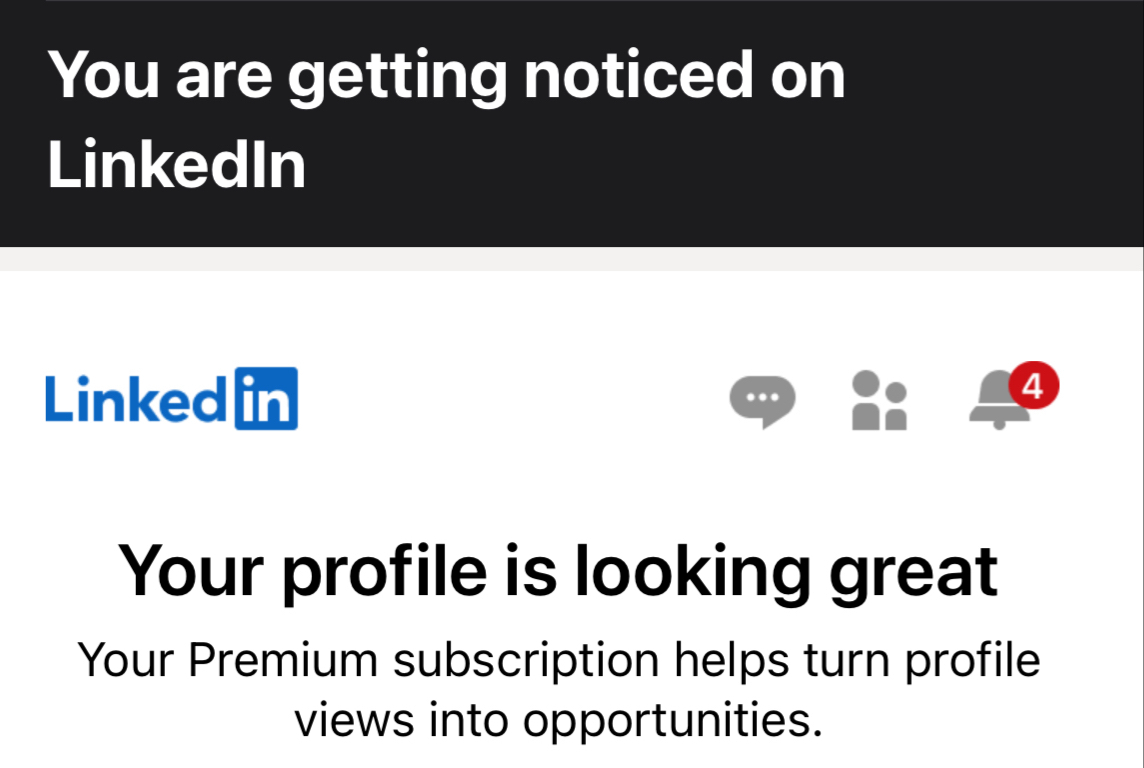Open the My Network people icon
This screenshot has height=768, width=1144.
879,401
